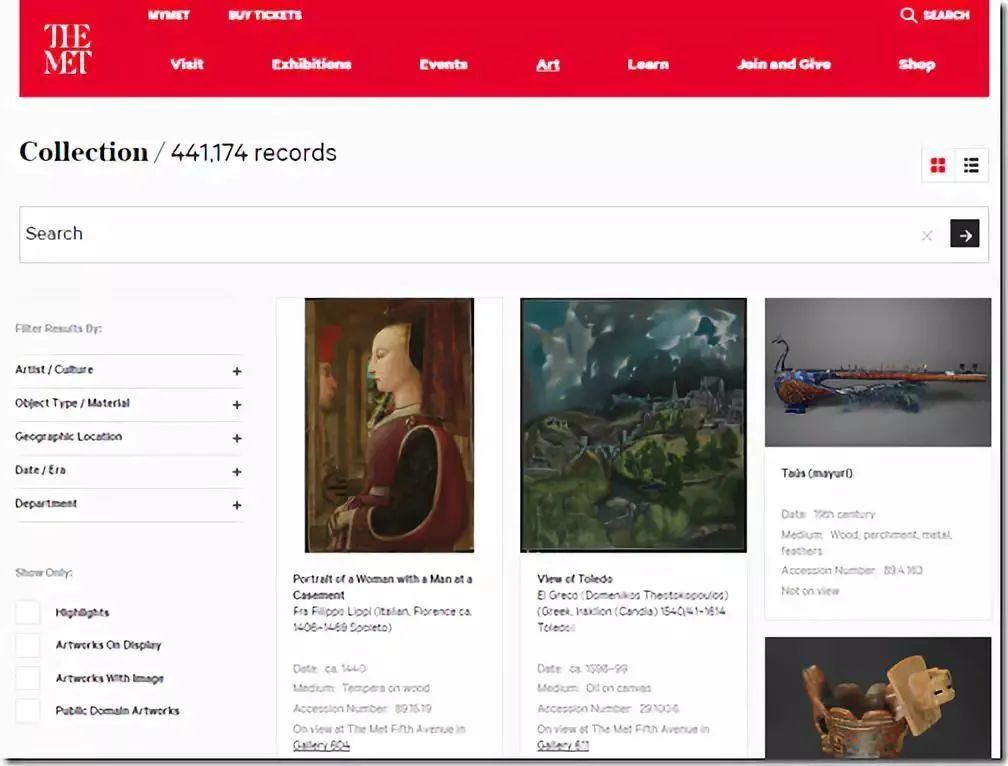Select the '441,174 records' count text

click(x=253, y=152)
